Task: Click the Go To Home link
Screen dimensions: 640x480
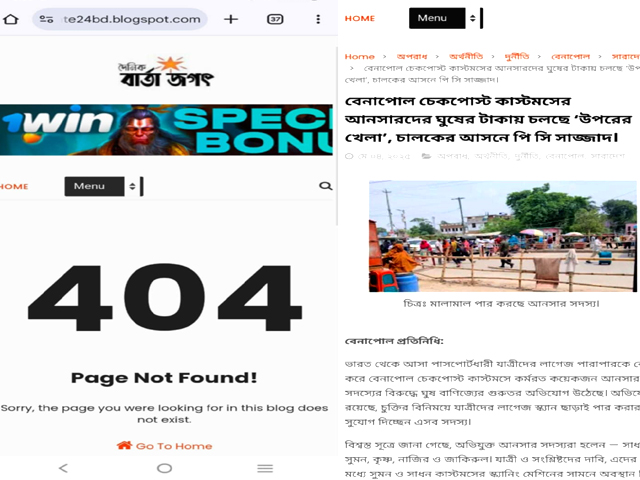Action: (164, 446)
